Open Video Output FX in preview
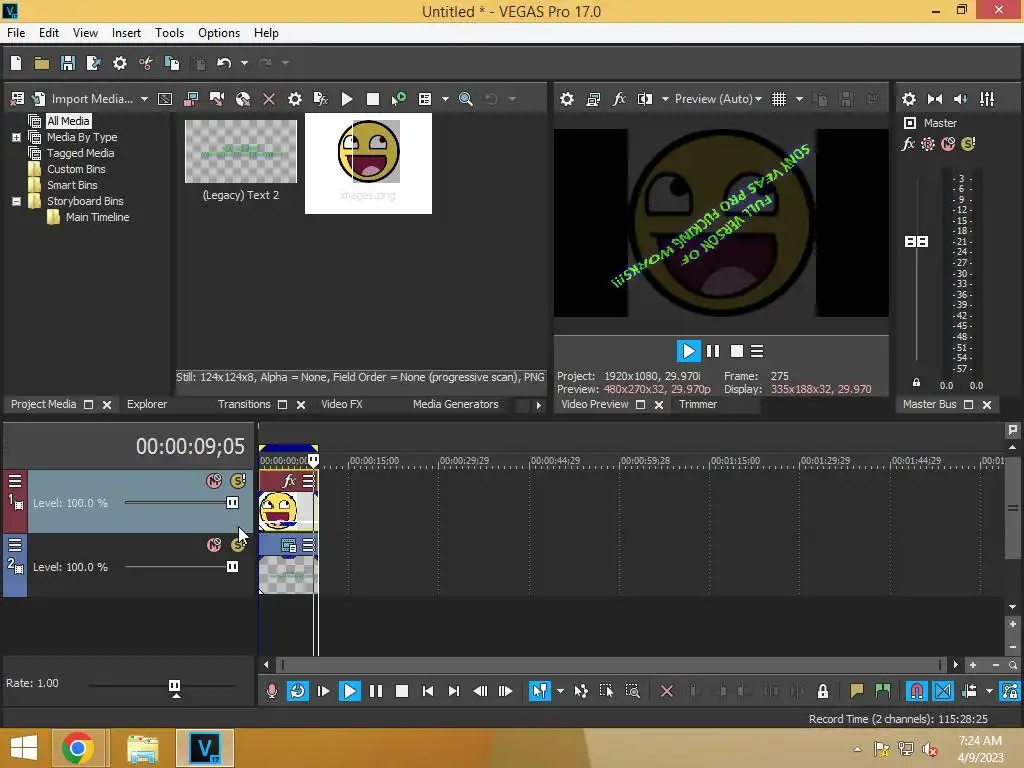Image resolution: width=1024 pixels, height=768 pixels. pyautogui.click(x=618, y=99)
